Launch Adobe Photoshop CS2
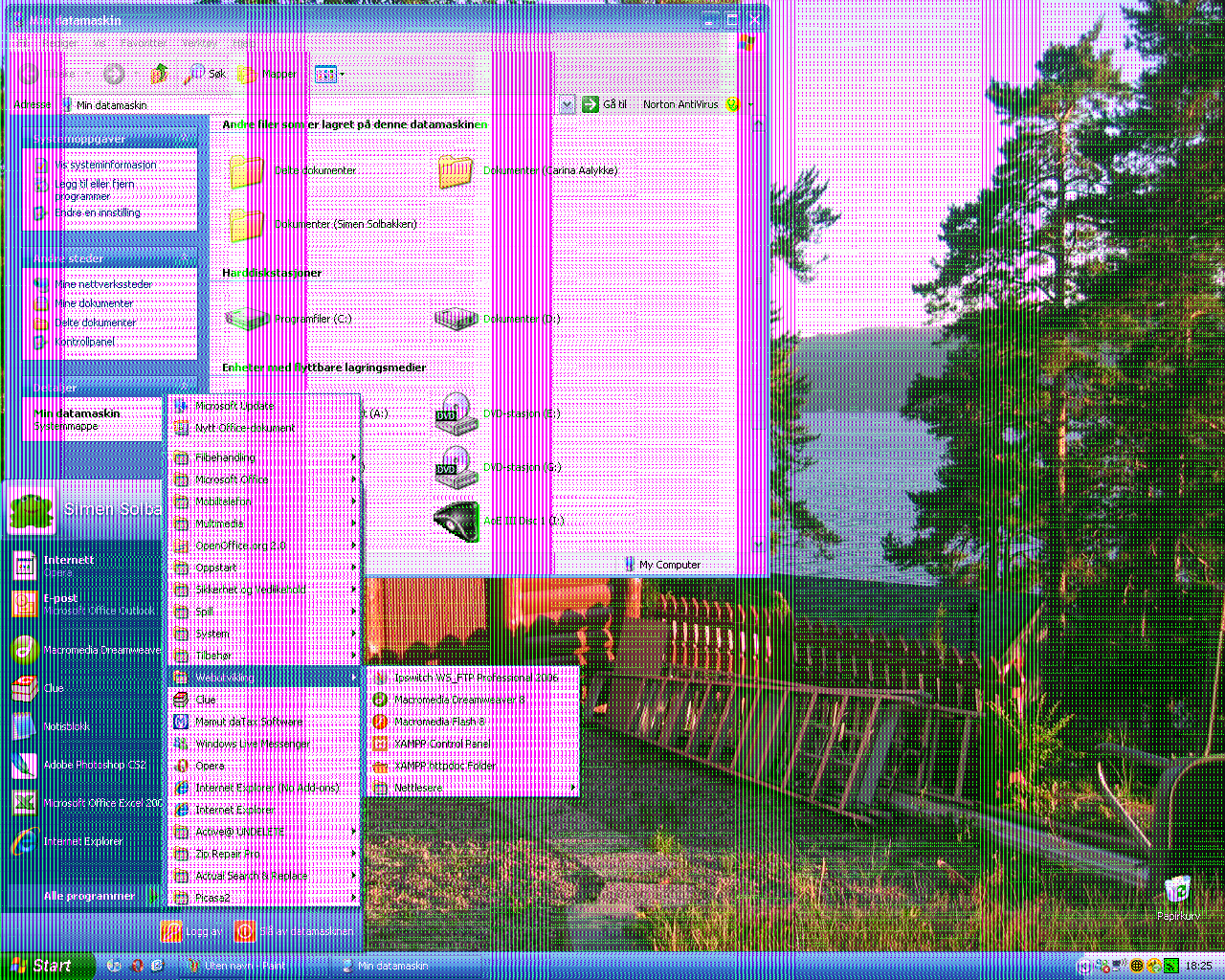 point(84,765)
